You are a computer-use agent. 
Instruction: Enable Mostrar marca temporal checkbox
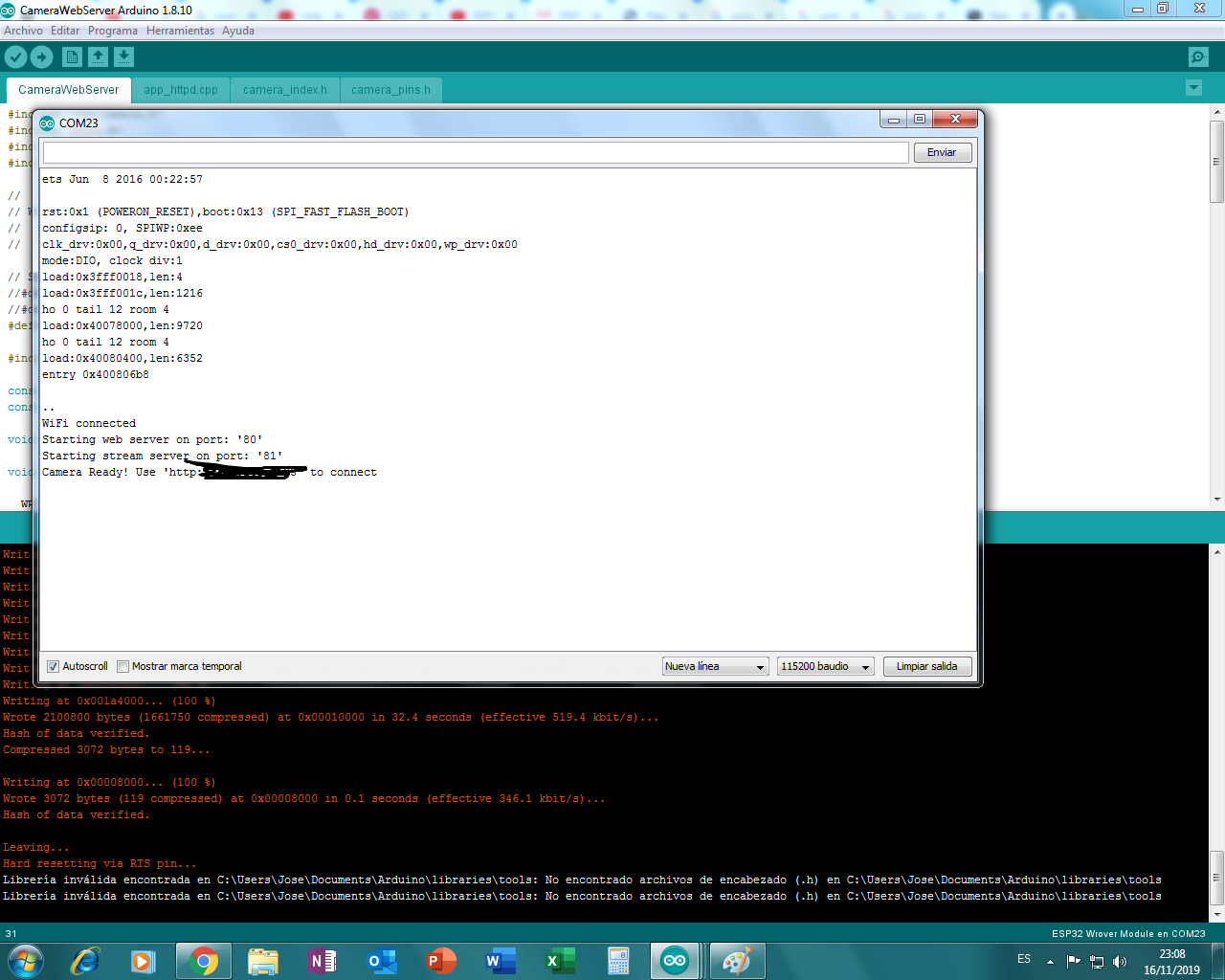pos(122,666)
